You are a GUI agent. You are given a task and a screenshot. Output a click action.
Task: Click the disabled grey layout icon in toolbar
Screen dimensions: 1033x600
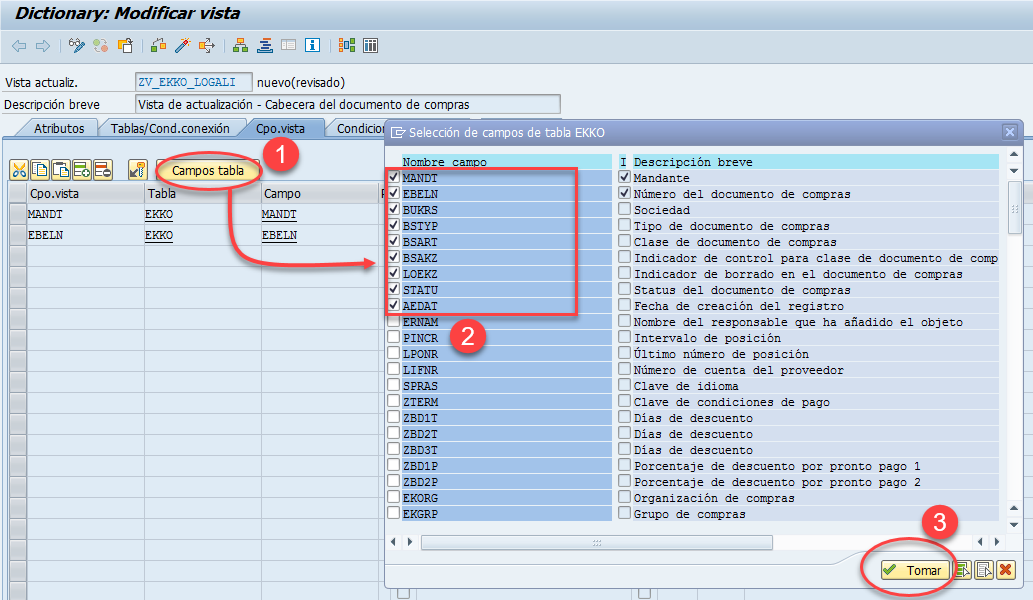(289, 45)
